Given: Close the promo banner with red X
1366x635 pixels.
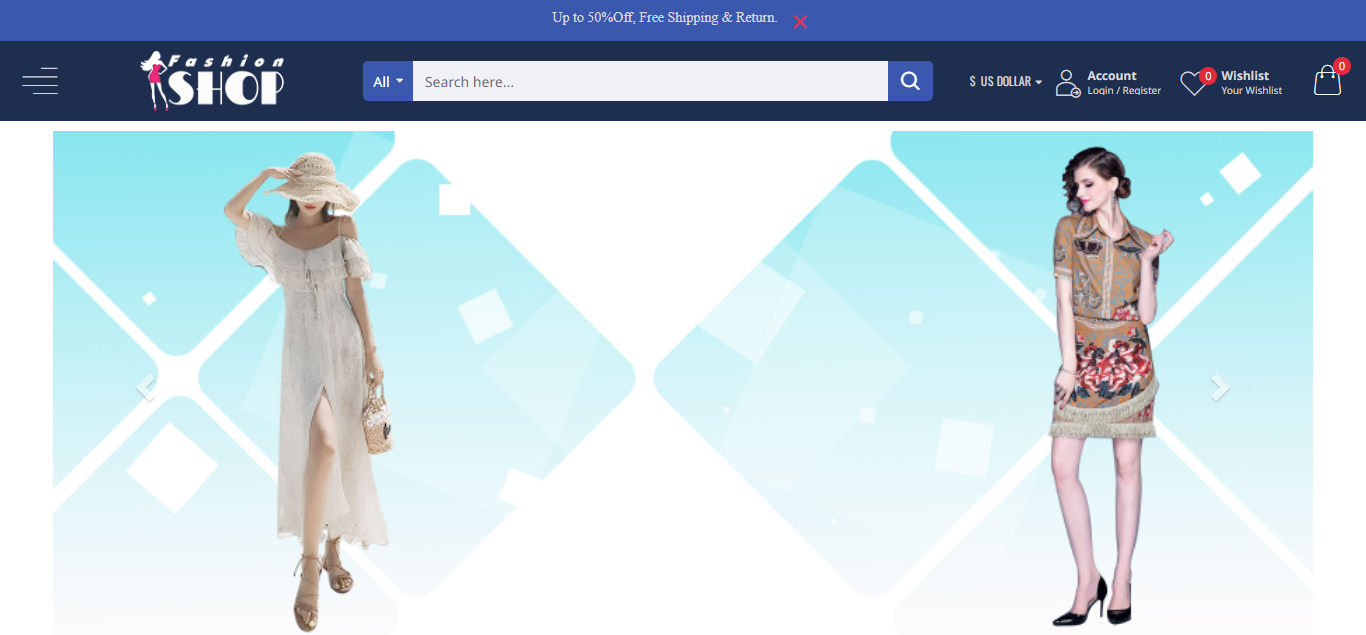Looking at the screenshot, I should 800,21.
